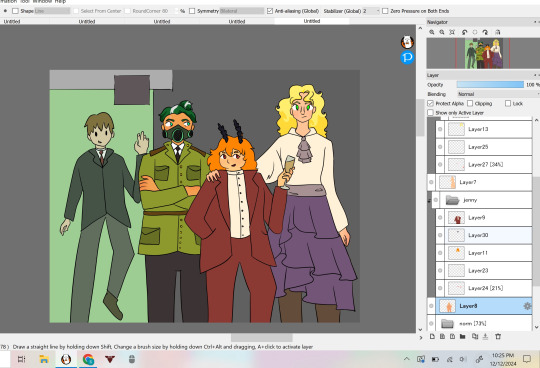This screenshot has height=368, width=540.
Task: Duplicate the selected layer
Action: pos(475,336)
